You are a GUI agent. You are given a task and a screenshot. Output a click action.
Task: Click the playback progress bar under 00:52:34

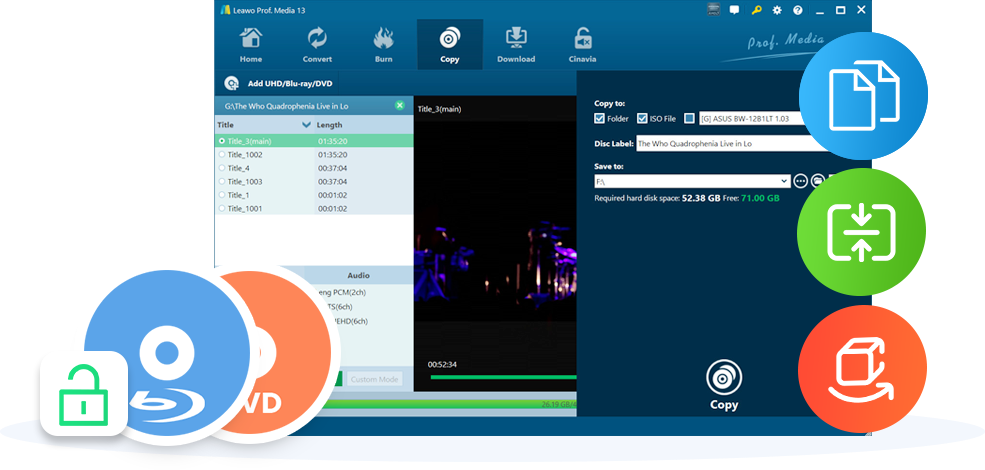(503, 377)
